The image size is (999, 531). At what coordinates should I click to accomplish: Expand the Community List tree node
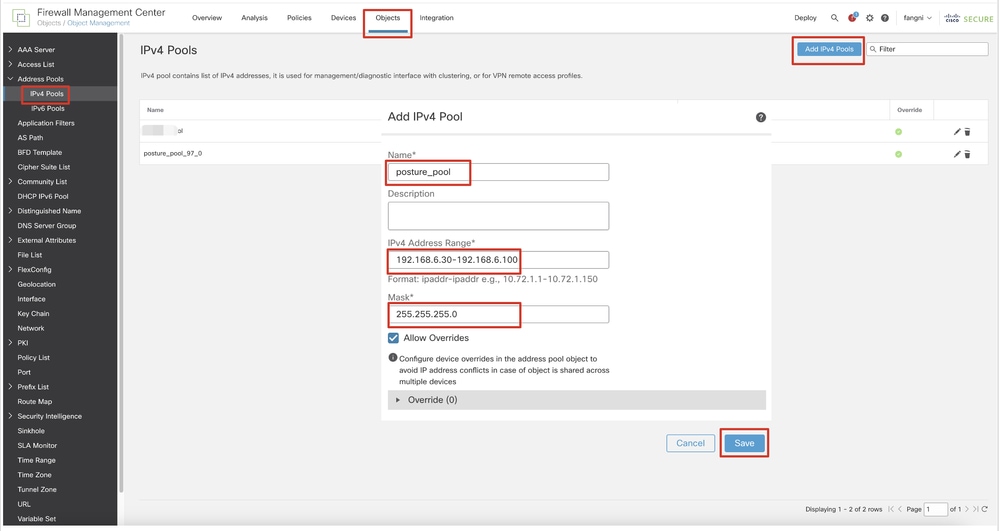pos(10,181)
